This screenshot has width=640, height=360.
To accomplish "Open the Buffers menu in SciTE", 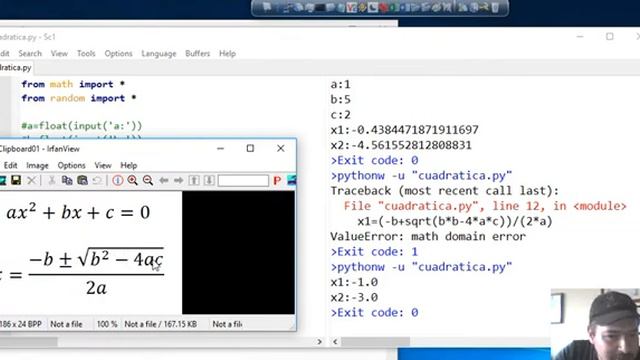I will [x=197, y=53].
